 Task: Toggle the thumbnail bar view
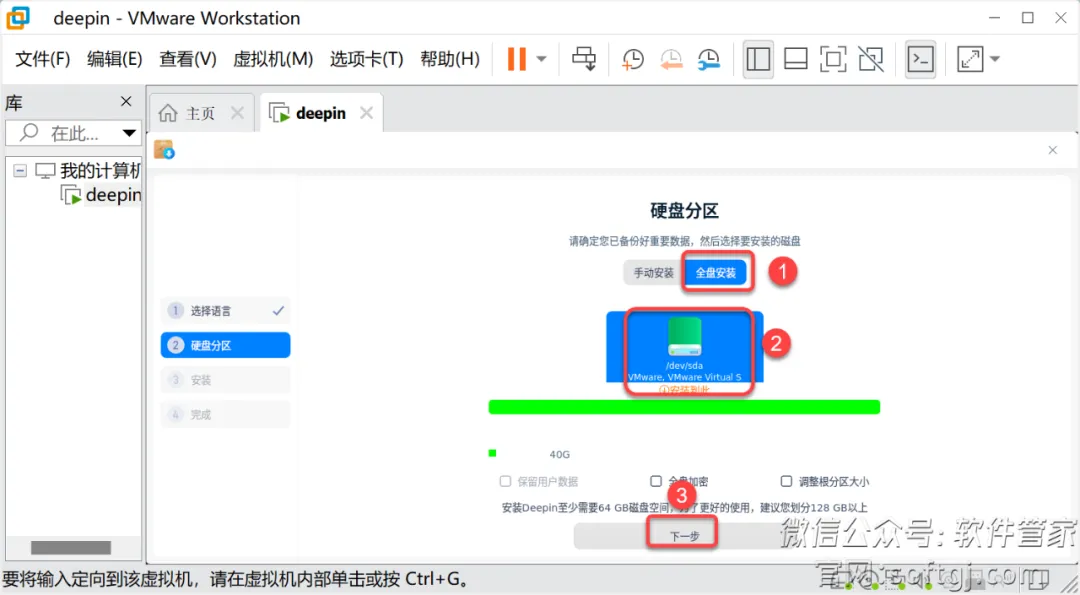click(x=796, y=59)
